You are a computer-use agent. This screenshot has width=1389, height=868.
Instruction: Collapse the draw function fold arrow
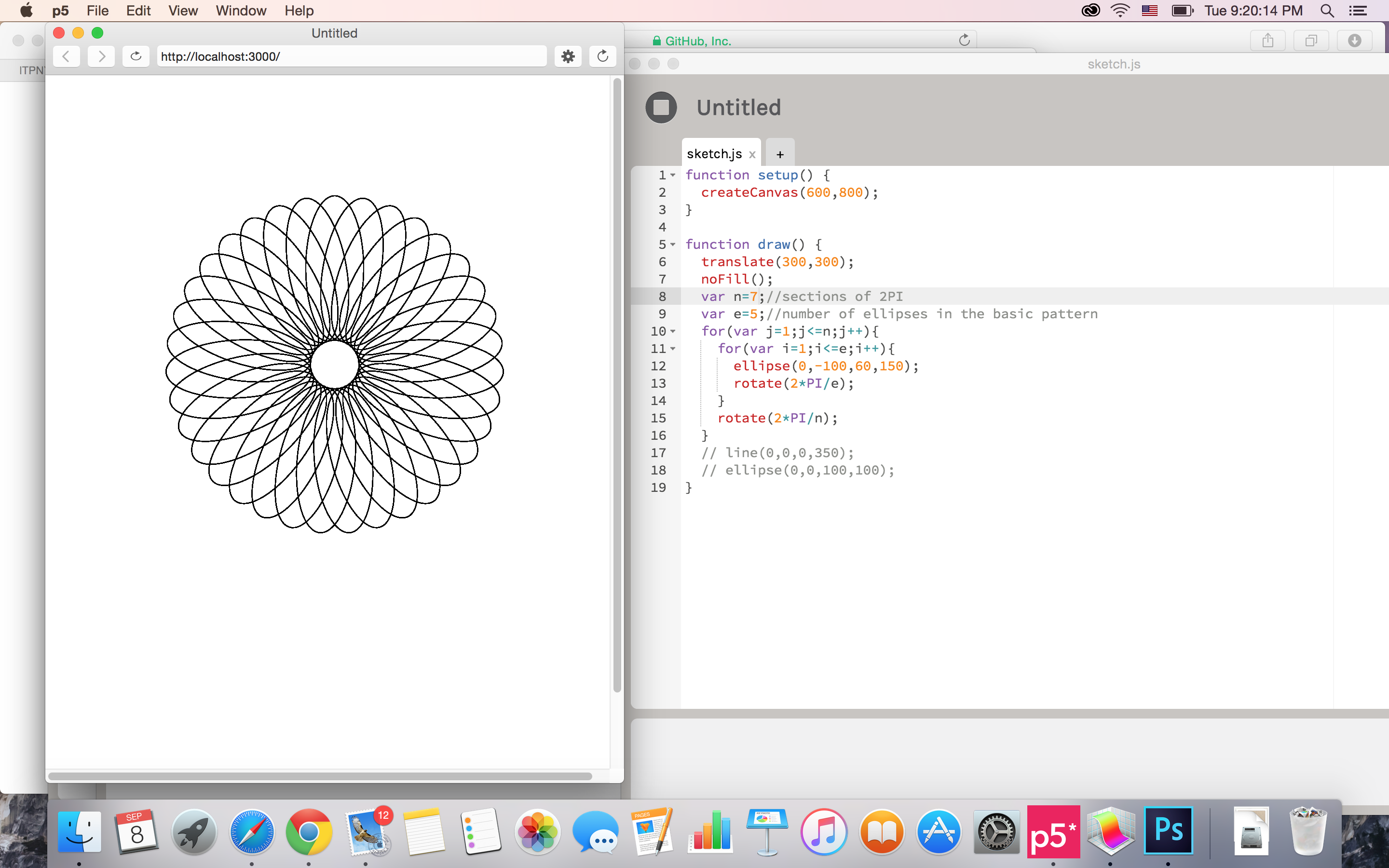point(673,244)
